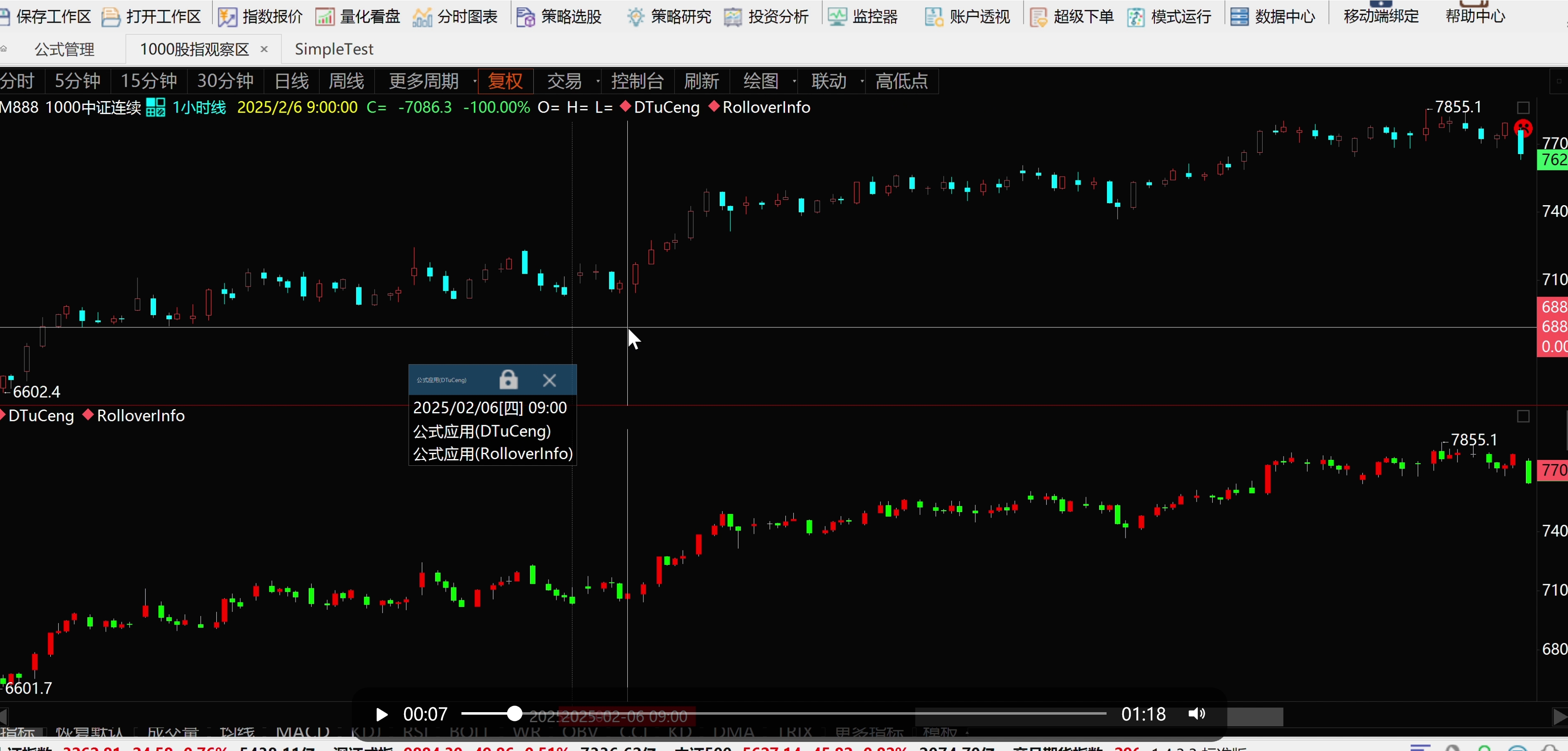The image size is (1568, 751).
Task: Open Investment Analysis (投资分析) icon
Action: (x=733, y=17)
